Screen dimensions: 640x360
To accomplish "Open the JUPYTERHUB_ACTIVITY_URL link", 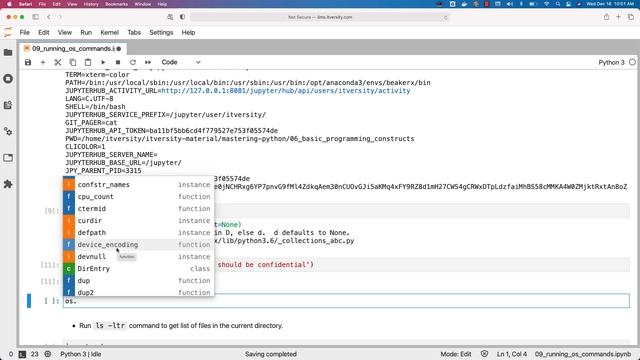I will (x=286, y=91).
